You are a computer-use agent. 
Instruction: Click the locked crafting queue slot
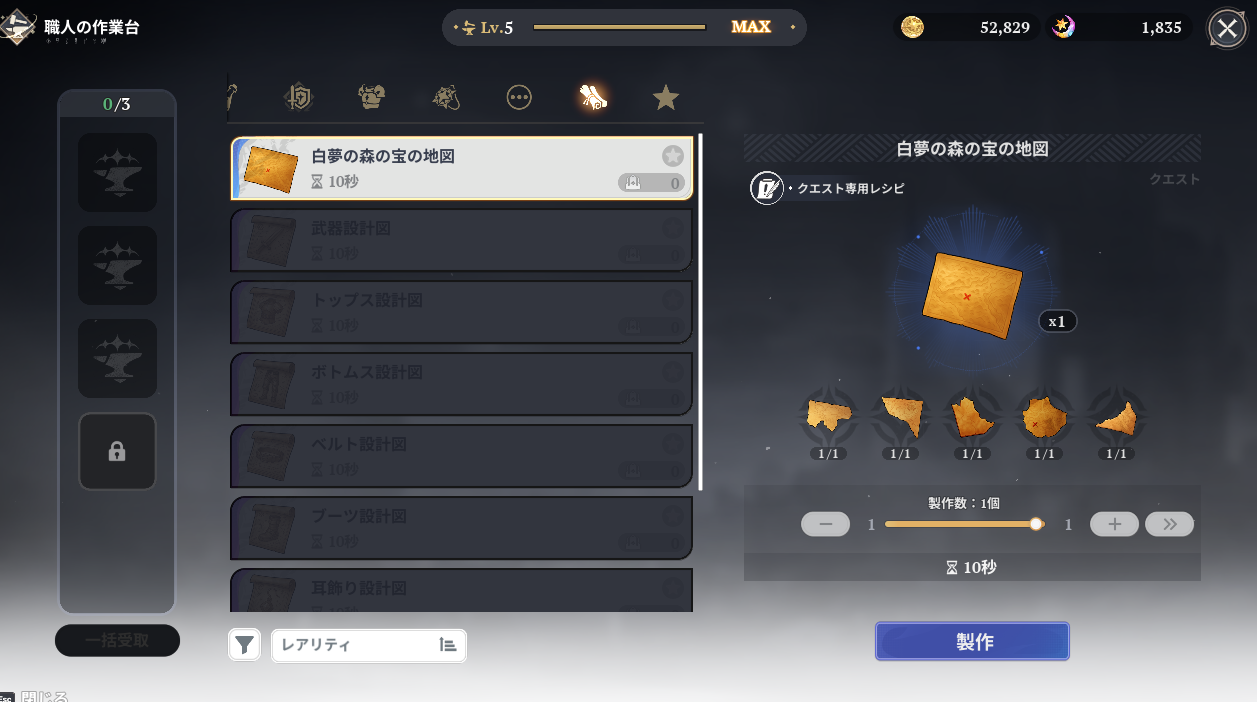(x=117, y=451)
